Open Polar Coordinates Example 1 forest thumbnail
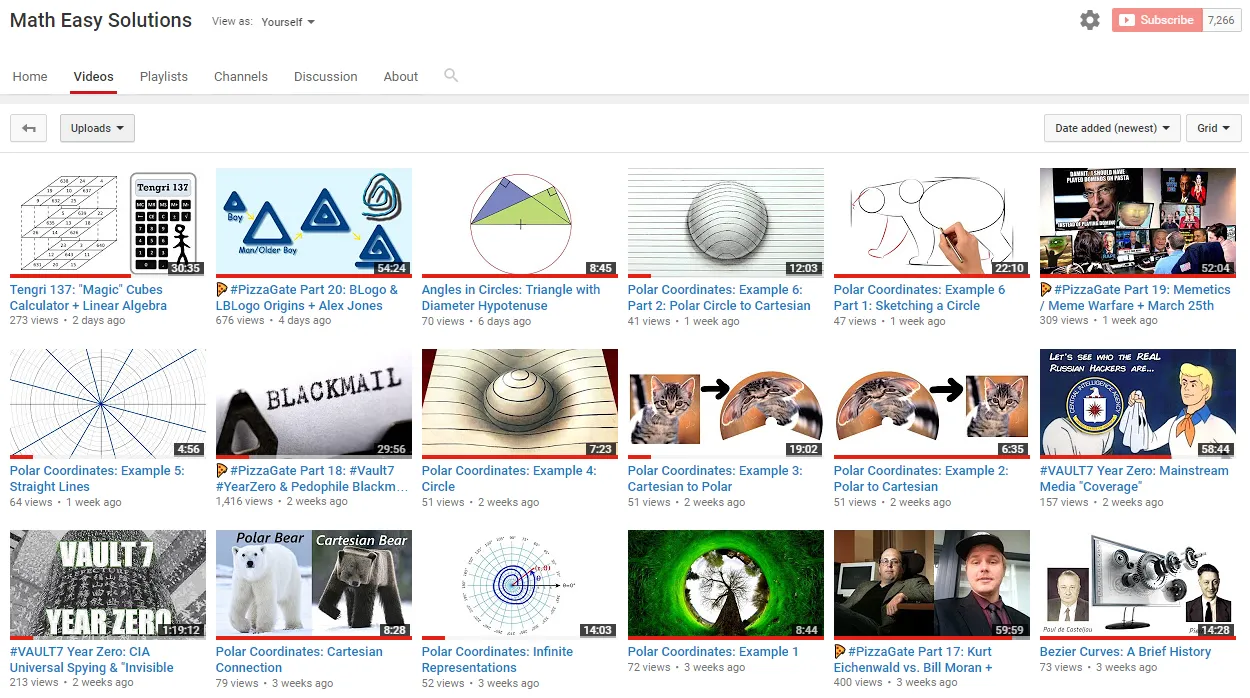 pyautogui.click(x=726, y=584)
